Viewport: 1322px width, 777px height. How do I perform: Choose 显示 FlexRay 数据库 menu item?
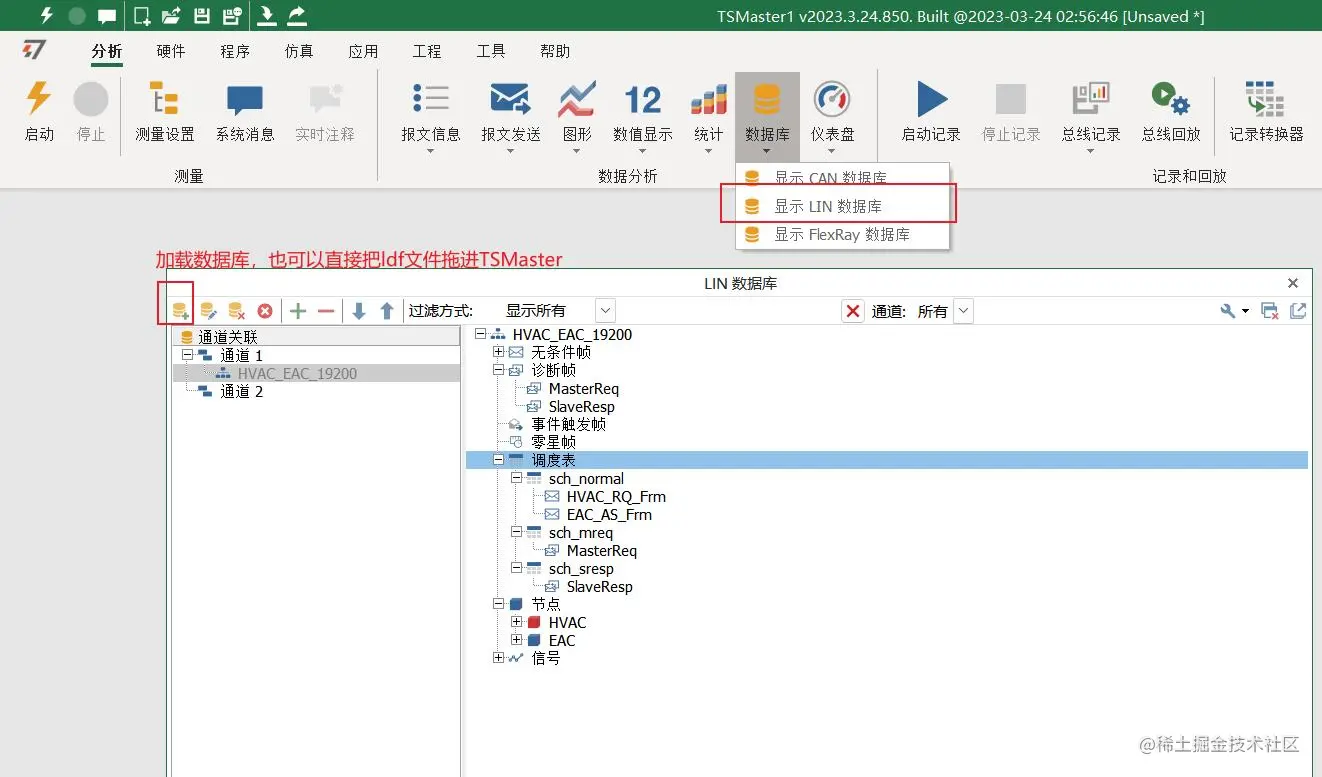coord(843,234)
